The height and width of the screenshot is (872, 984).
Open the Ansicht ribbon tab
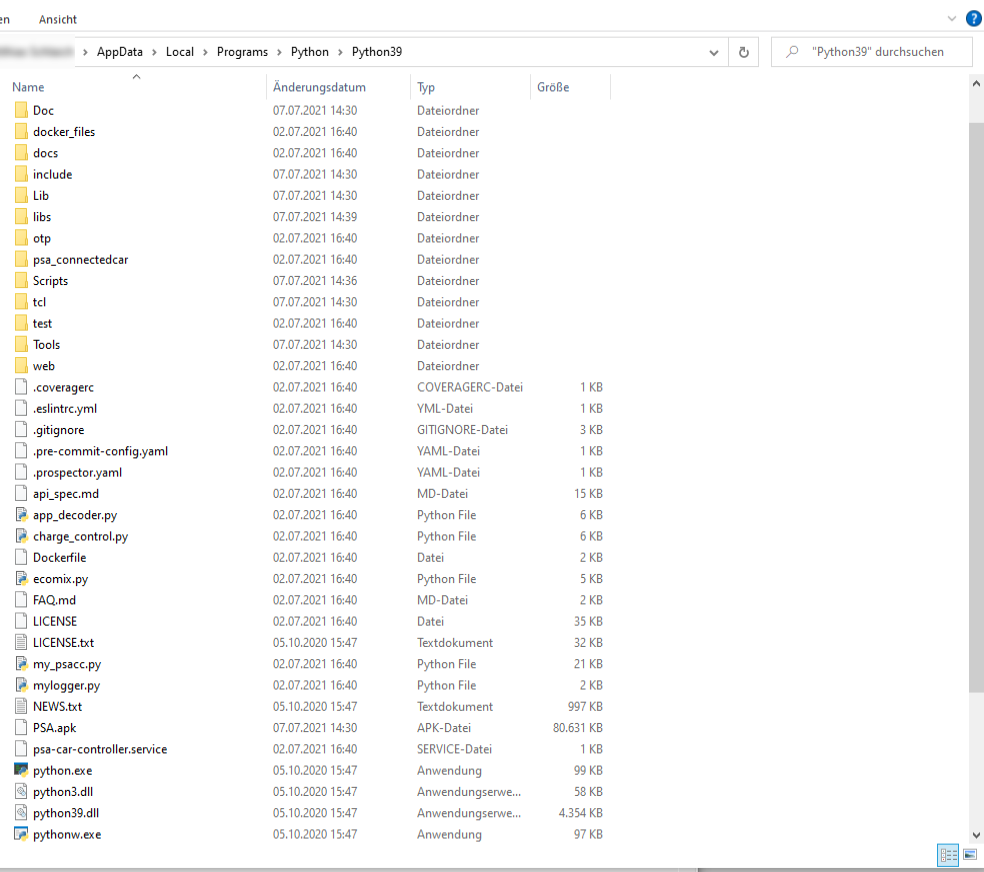click(58, 19)
